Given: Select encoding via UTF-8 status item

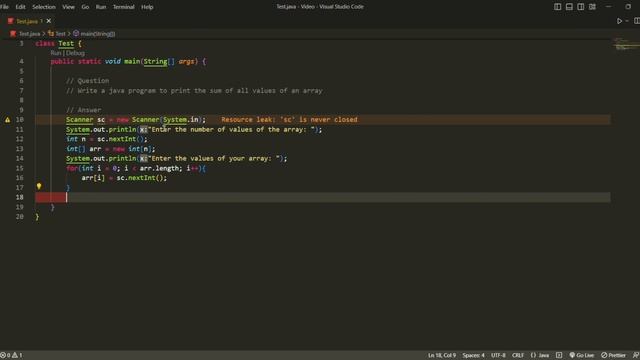Looking at the screenshot, I should pos(498,355).
